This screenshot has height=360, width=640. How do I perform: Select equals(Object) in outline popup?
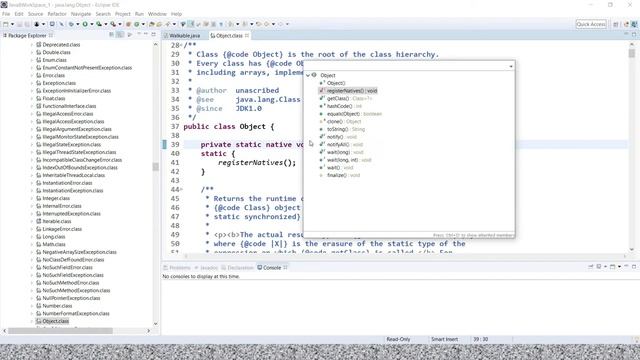pos(351,114)
